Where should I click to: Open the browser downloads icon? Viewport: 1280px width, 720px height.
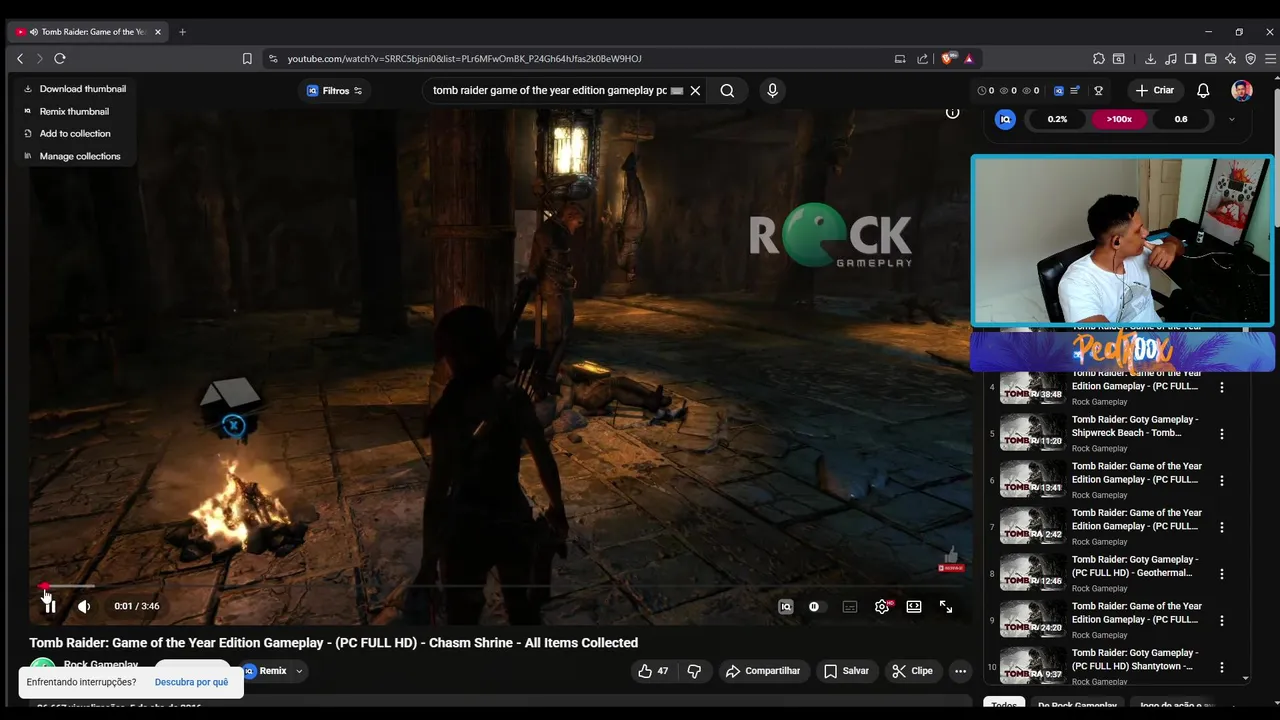click(1151, 59)
